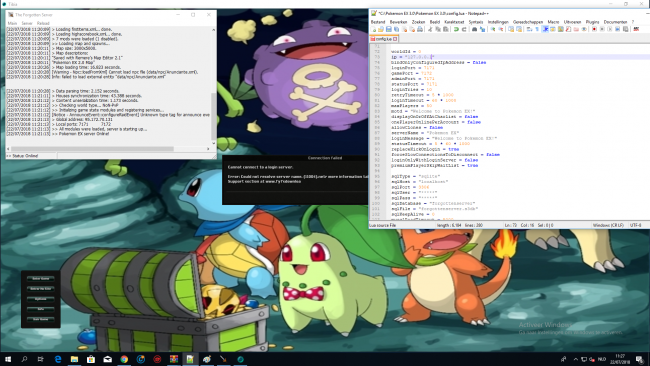Click the UTF-8 encoding status bar entry
The width and height of the screenshot is (650, 366).
pyautogui.click(x=635, y=225)
